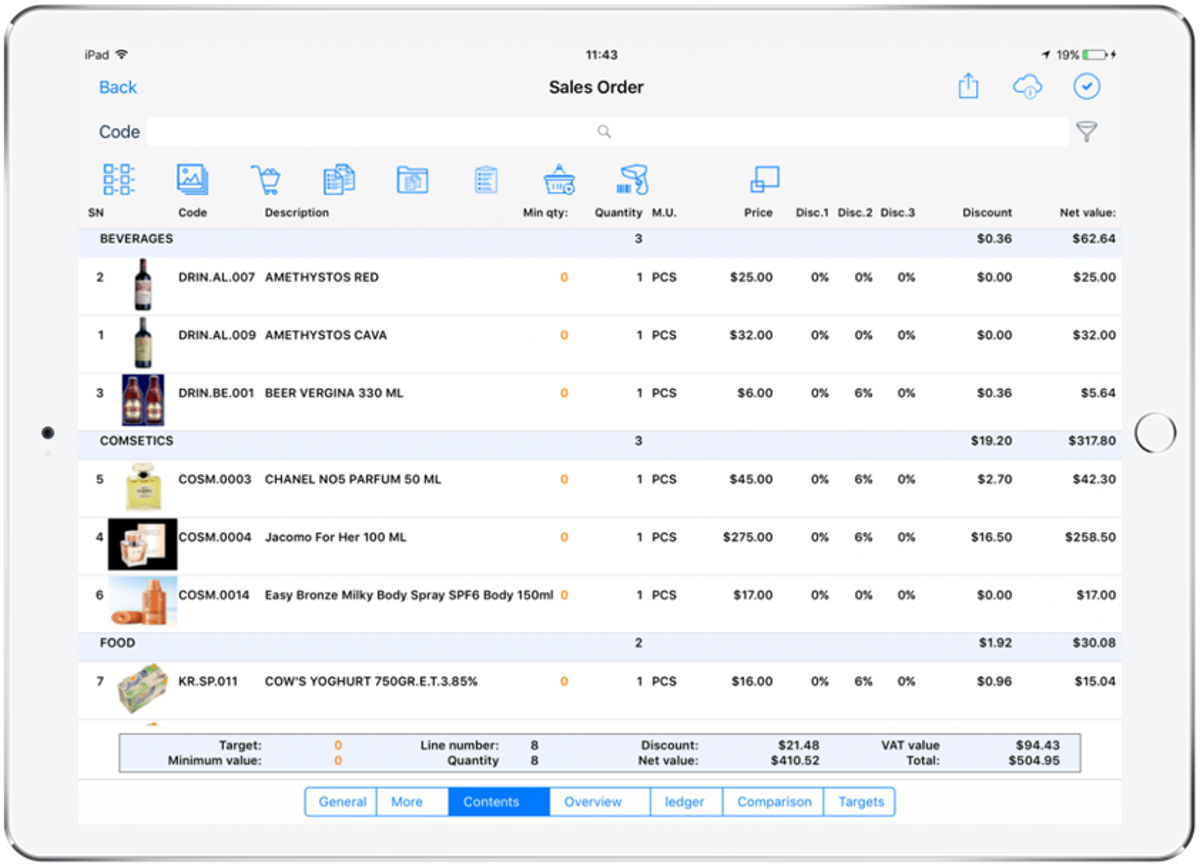This screenshot has width=1200, height=867.
Task: Tap the overlapping squares icon
Action: (x=765, y=180)
